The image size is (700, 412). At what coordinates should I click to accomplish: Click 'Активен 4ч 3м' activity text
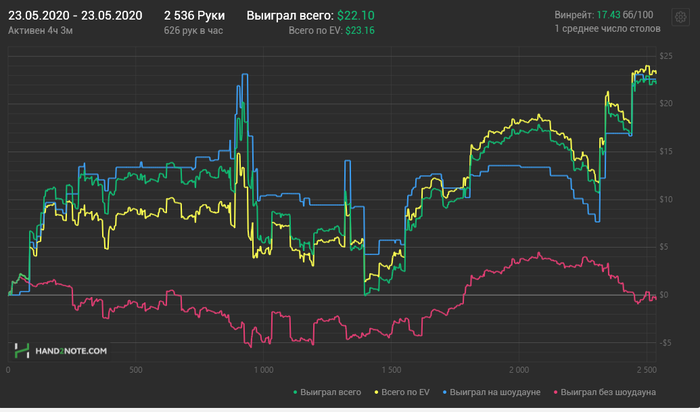[40, 31]
